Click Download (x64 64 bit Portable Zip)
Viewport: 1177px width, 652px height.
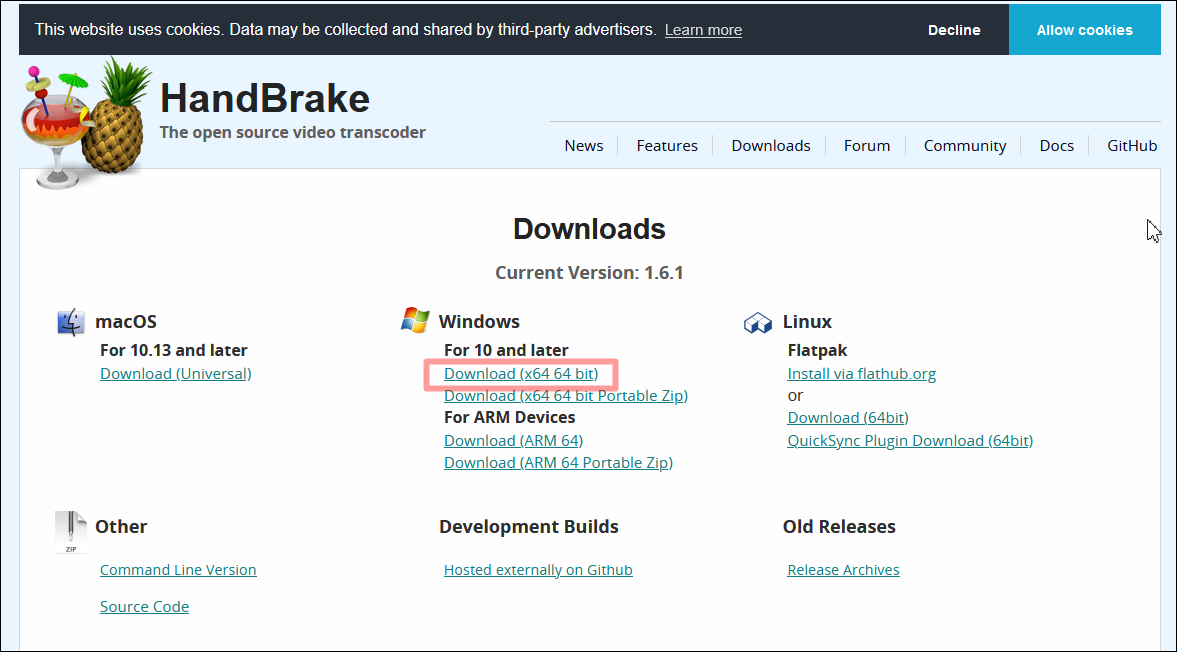tap(565, 395)
